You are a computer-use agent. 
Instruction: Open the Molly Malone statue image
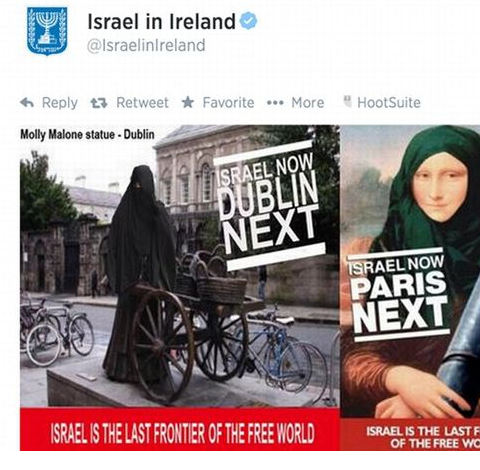[180, 288]
